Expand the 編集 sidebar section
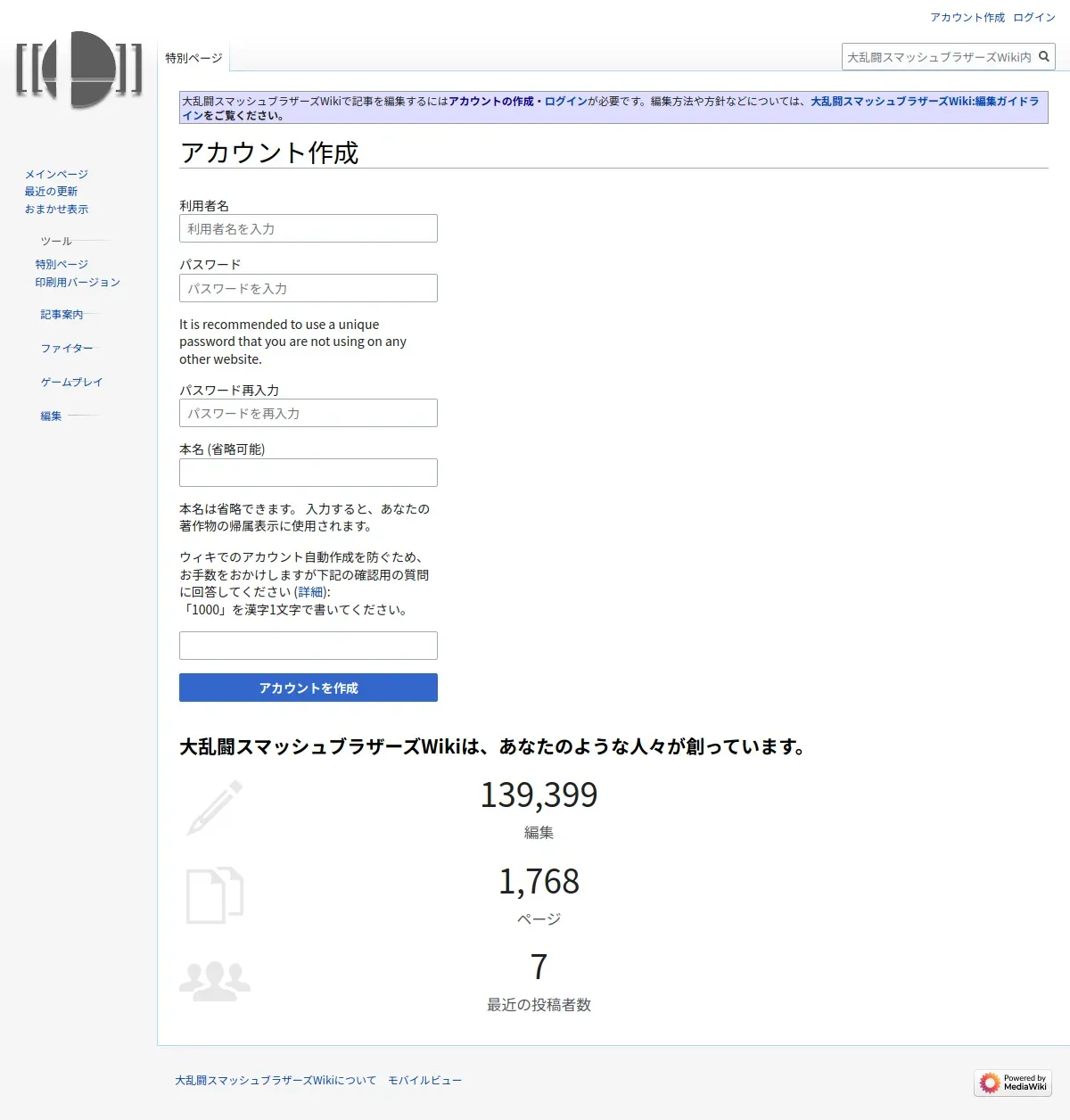This screenshot has height=1120, width=1070. click(x=51, y=416)
